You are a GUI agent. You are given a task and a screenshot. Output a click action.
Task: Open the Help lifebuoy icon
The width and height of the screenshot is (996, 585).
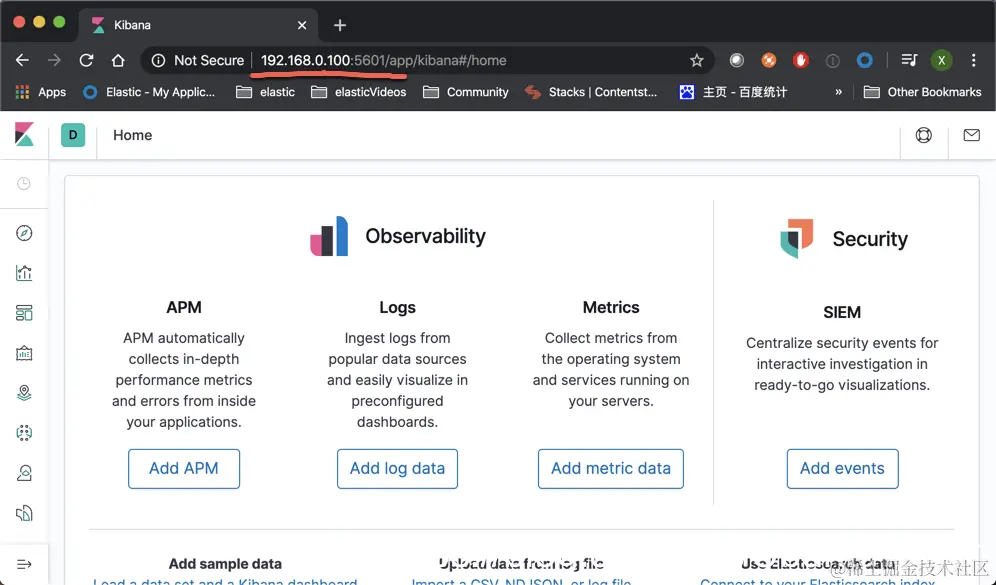[x=924, y=135]
